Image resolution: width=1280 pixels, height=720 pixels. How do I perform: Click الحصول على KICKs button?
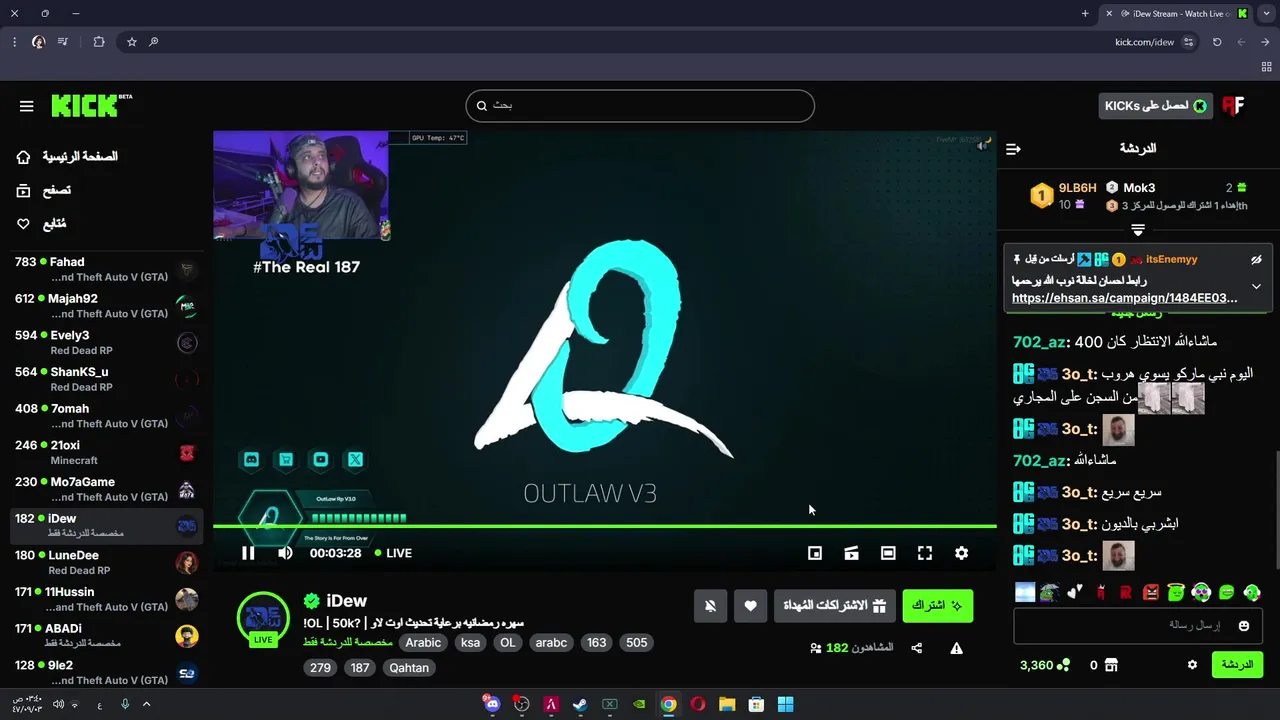point(1155,106)
